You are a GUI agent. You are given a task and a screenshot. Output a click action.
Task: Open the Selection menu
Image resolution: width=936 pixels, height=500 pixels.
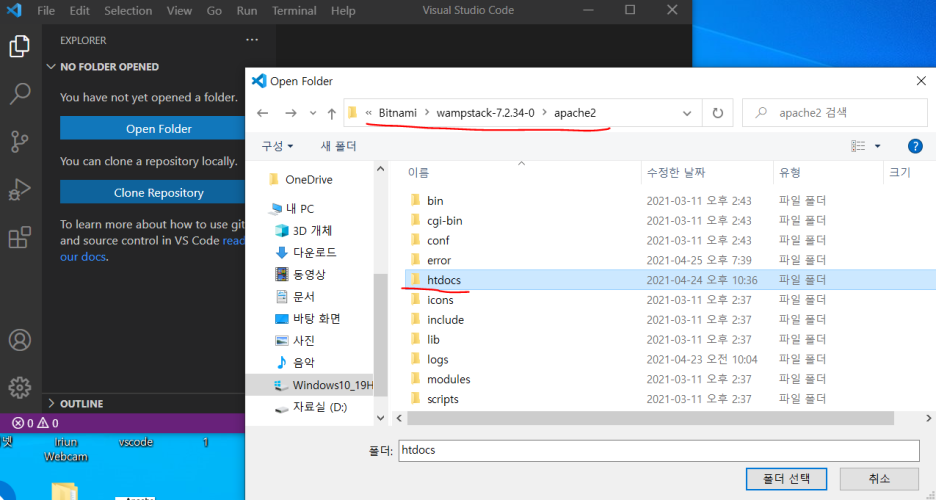click(128, 11)
